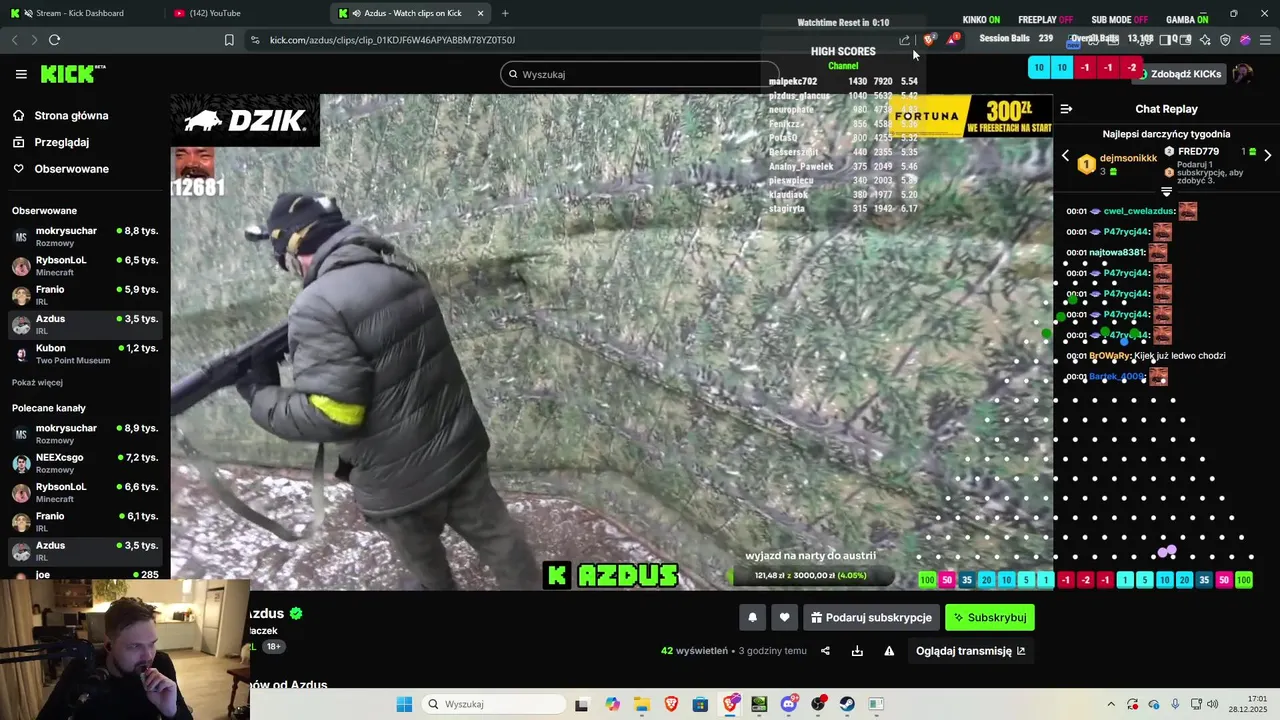This screenshot has width=1280, height=720.
Task: Open the Brave browser main menu icon
Action: coord(1265,40)
